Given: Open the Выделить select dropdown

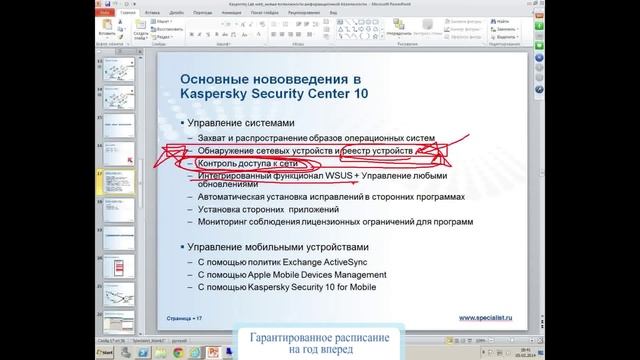Looking at the screenshot, I should (504, 37).
